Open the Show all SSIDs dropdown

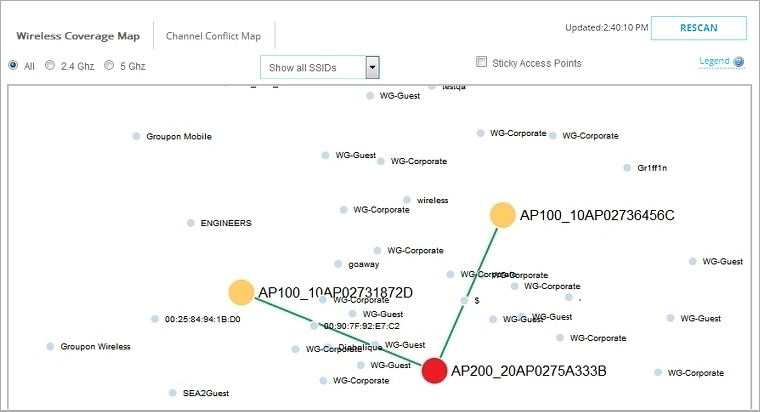tap(312, 68)
